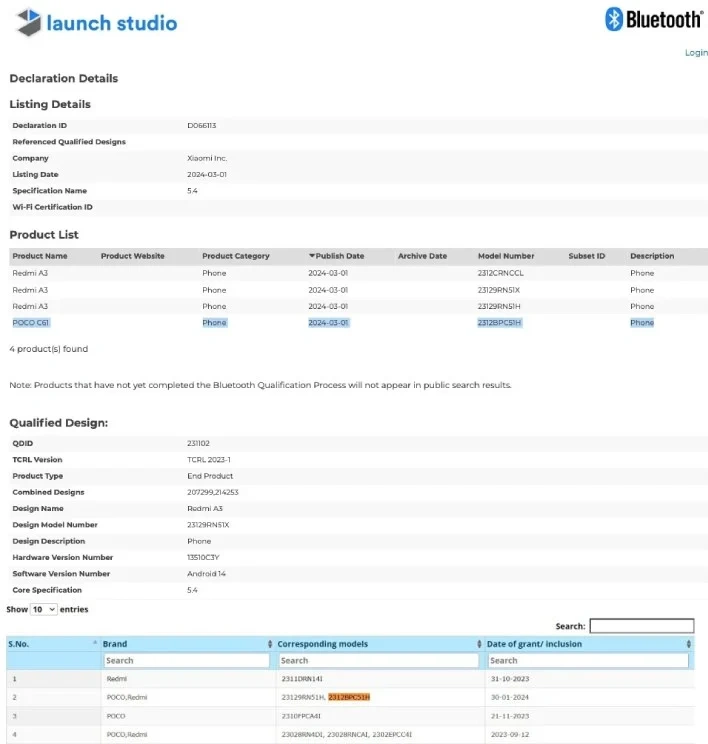Click highlighted model 2312BPC51H in bottom table

pyautogui.click(x=349, y=697)
